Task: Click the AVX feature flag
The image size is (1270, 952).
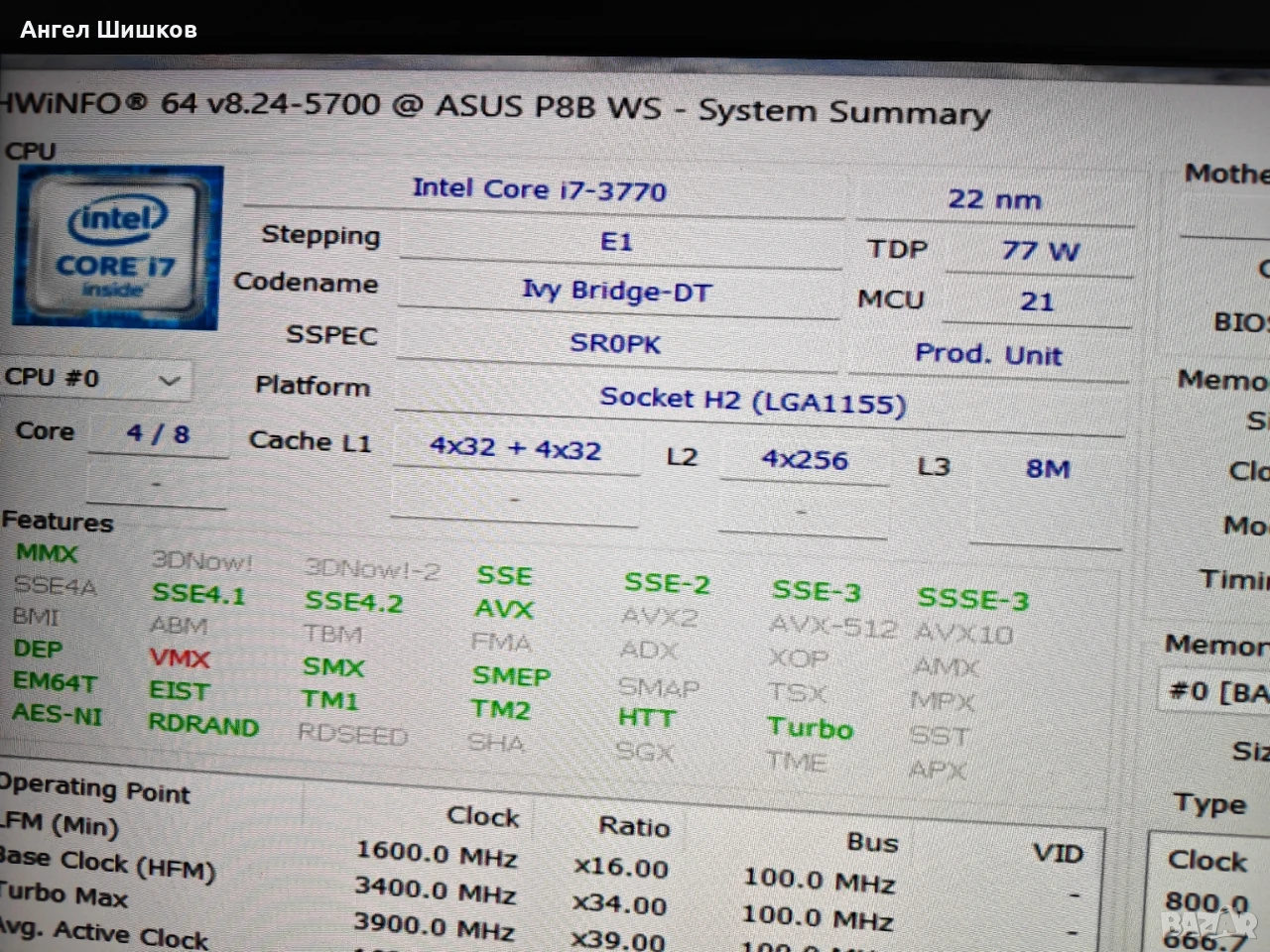Action: pos(504,609)
